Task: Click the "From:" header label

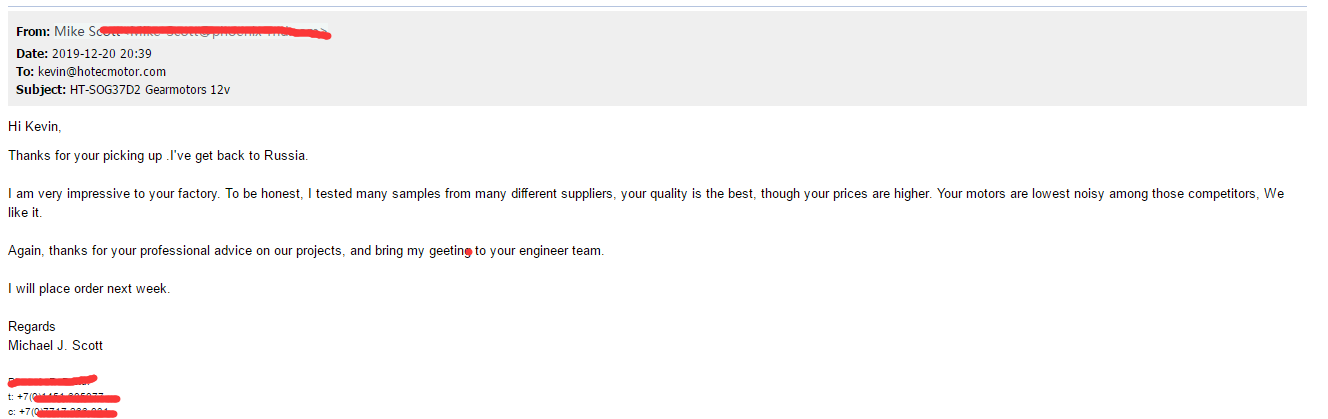Action: coord(33,31)
